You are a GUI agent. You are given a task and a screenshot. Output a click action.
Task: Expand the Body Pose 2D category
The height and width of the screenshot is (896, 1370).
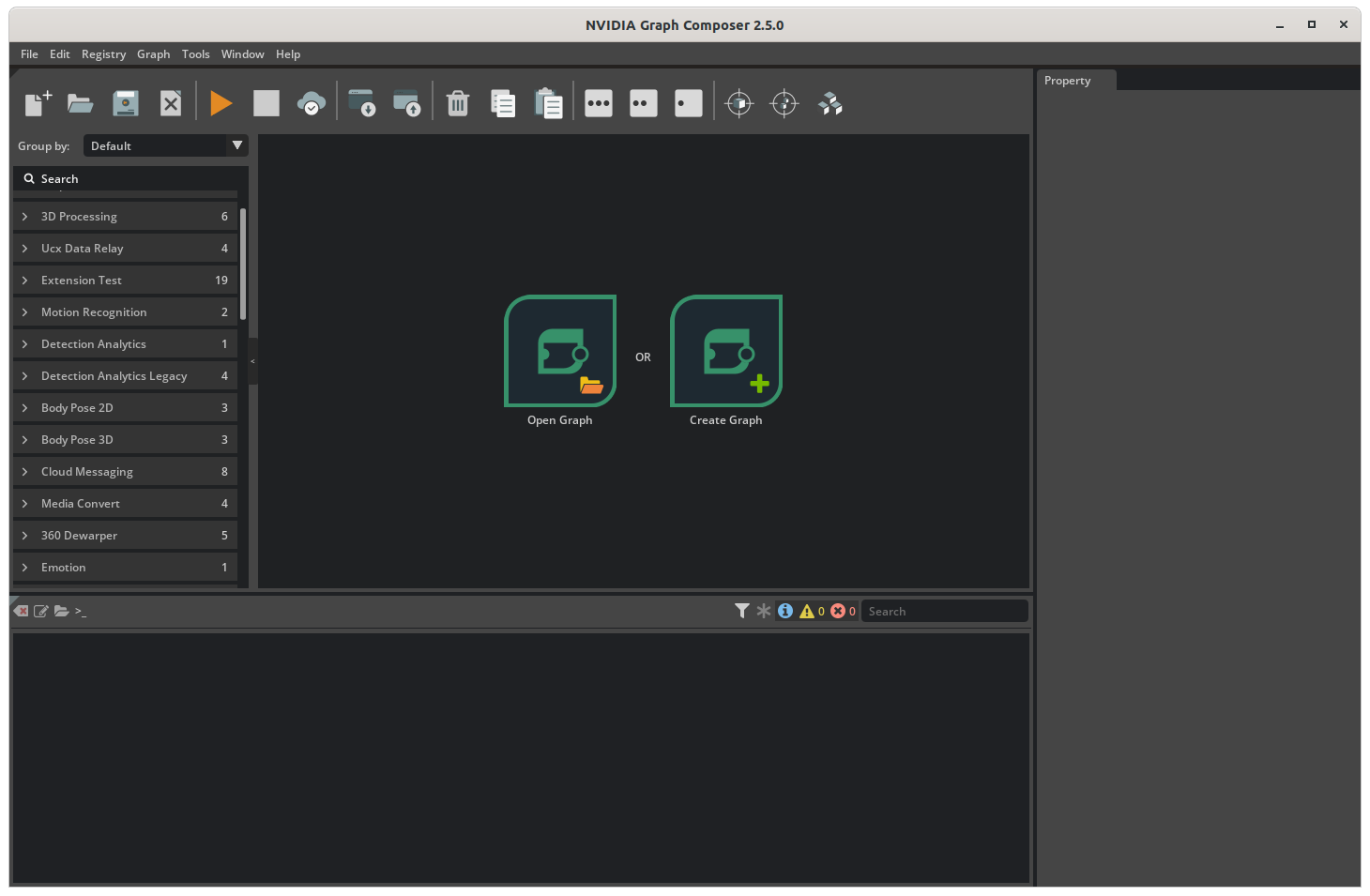click(126, 408)
